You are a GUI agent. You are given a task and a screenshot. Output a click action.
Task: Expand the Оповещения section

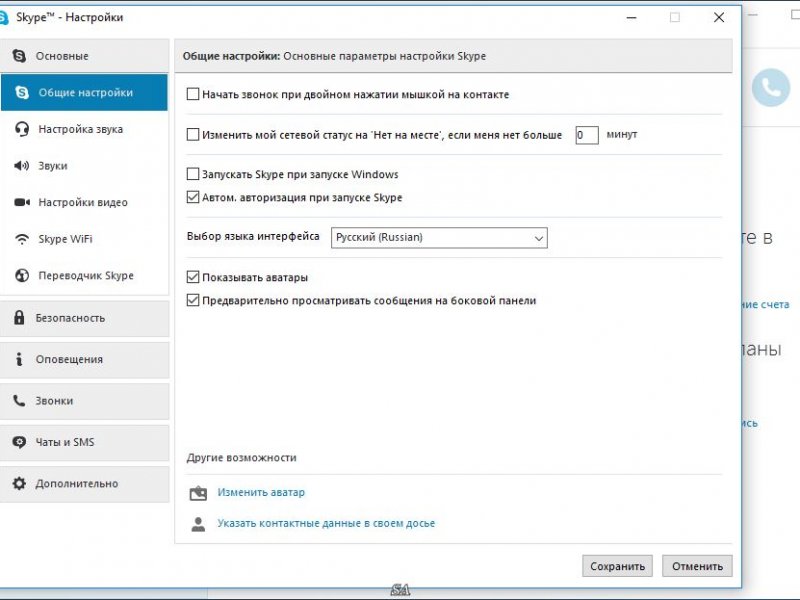[x=84, y=359]
